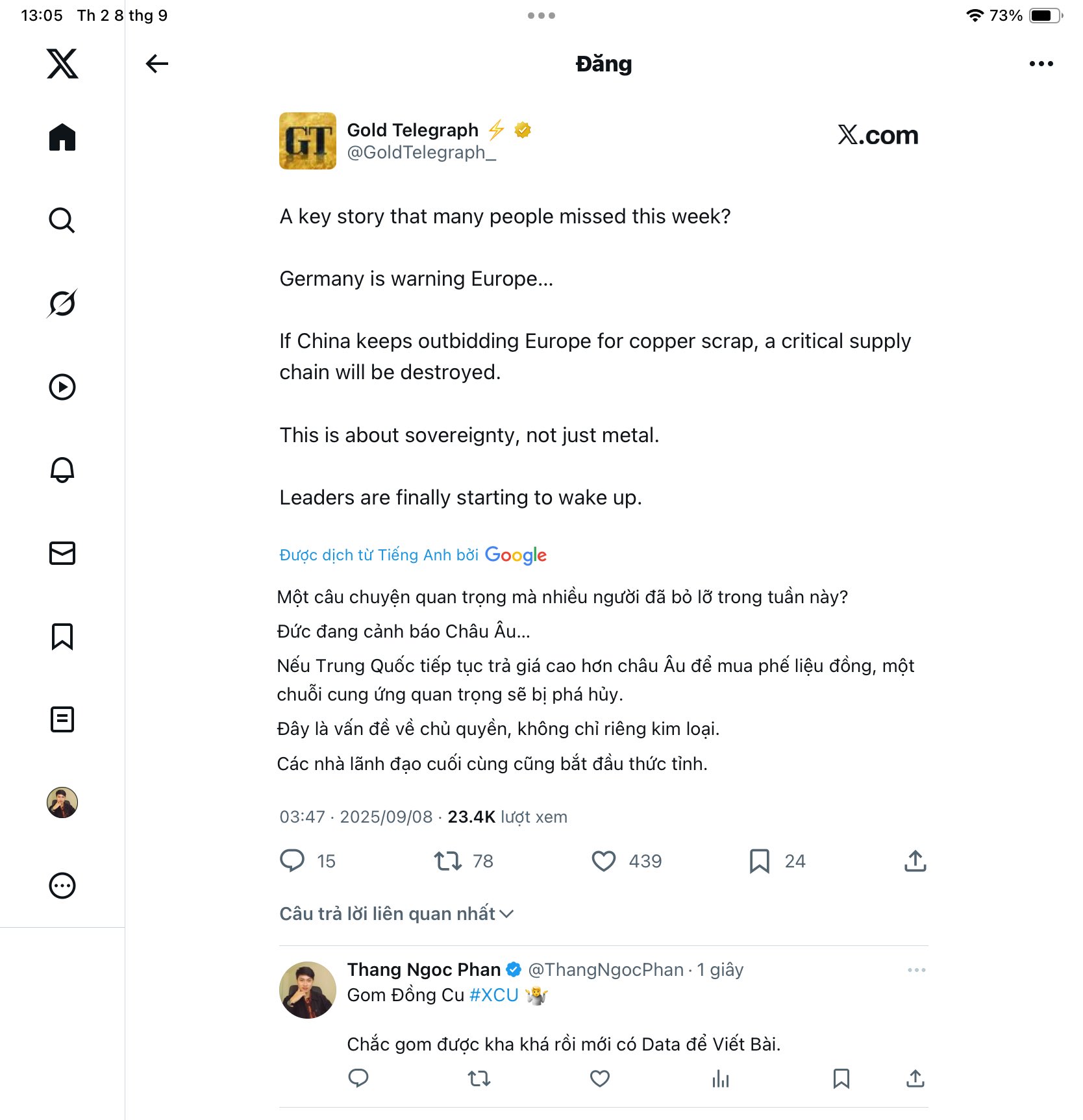Open the @GoldTelegraph_ handle link
1083x1120 pixels.
pyautogui.click(x=421, y=153)
